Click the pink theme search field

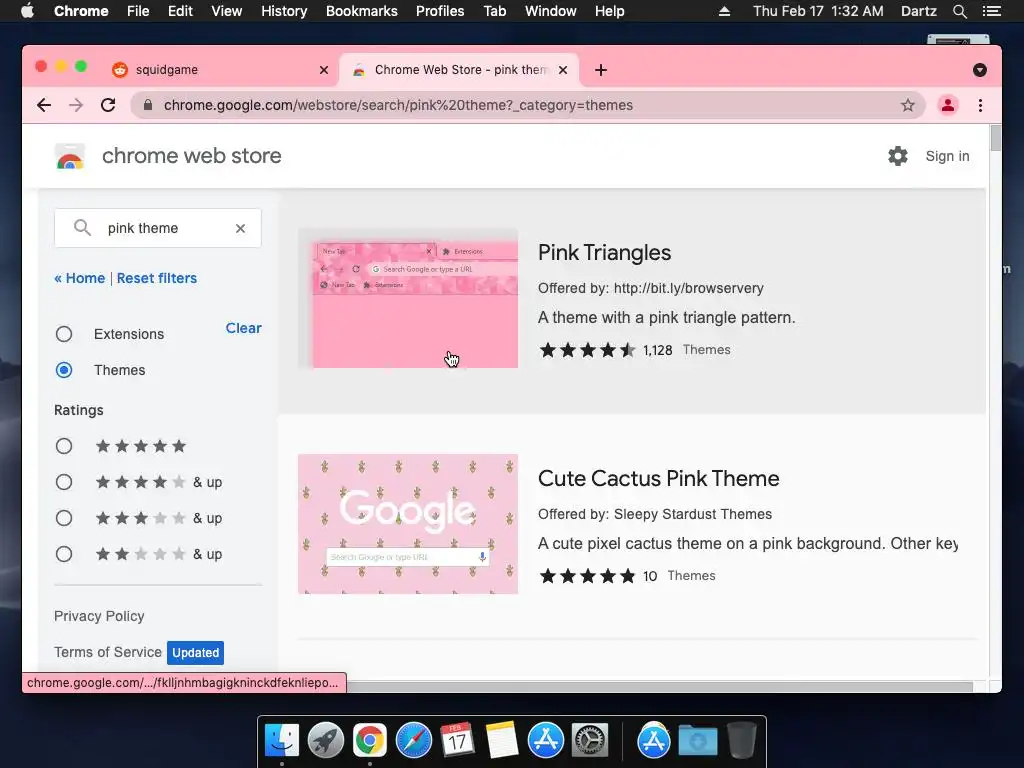tap(158, 228)
